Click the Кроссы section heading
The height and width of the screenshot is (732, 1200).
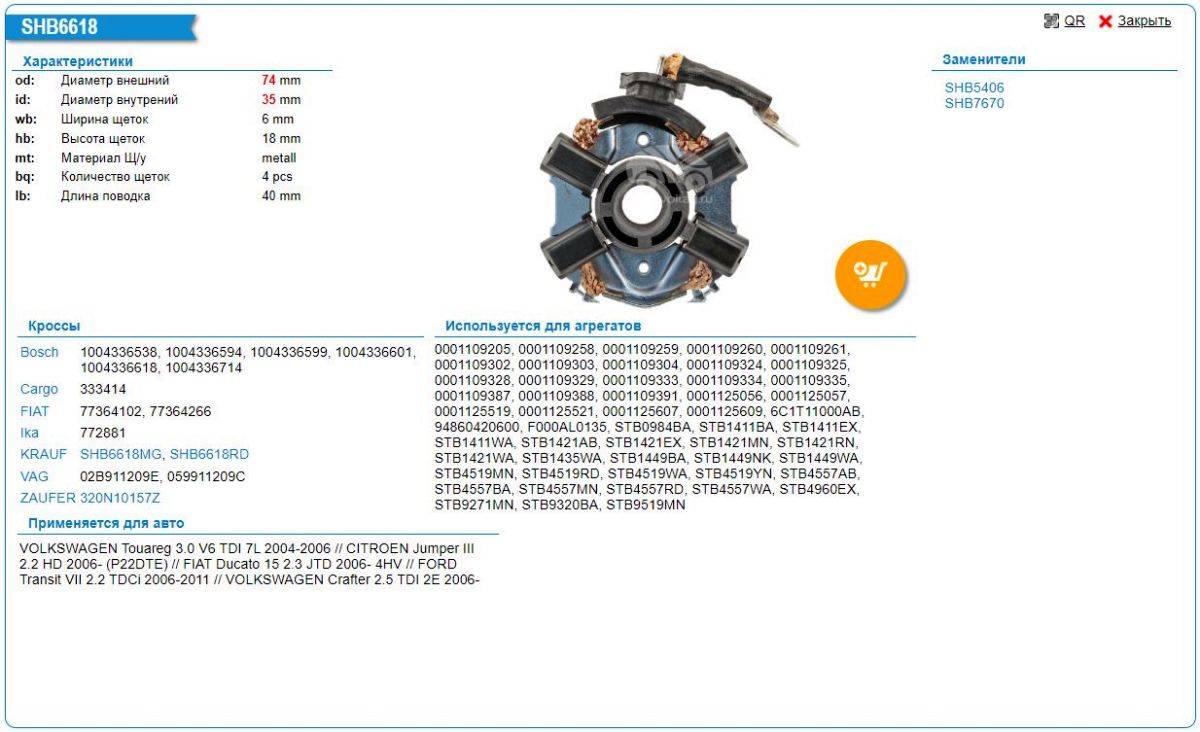pyautogui.click(x=54, y=326)
